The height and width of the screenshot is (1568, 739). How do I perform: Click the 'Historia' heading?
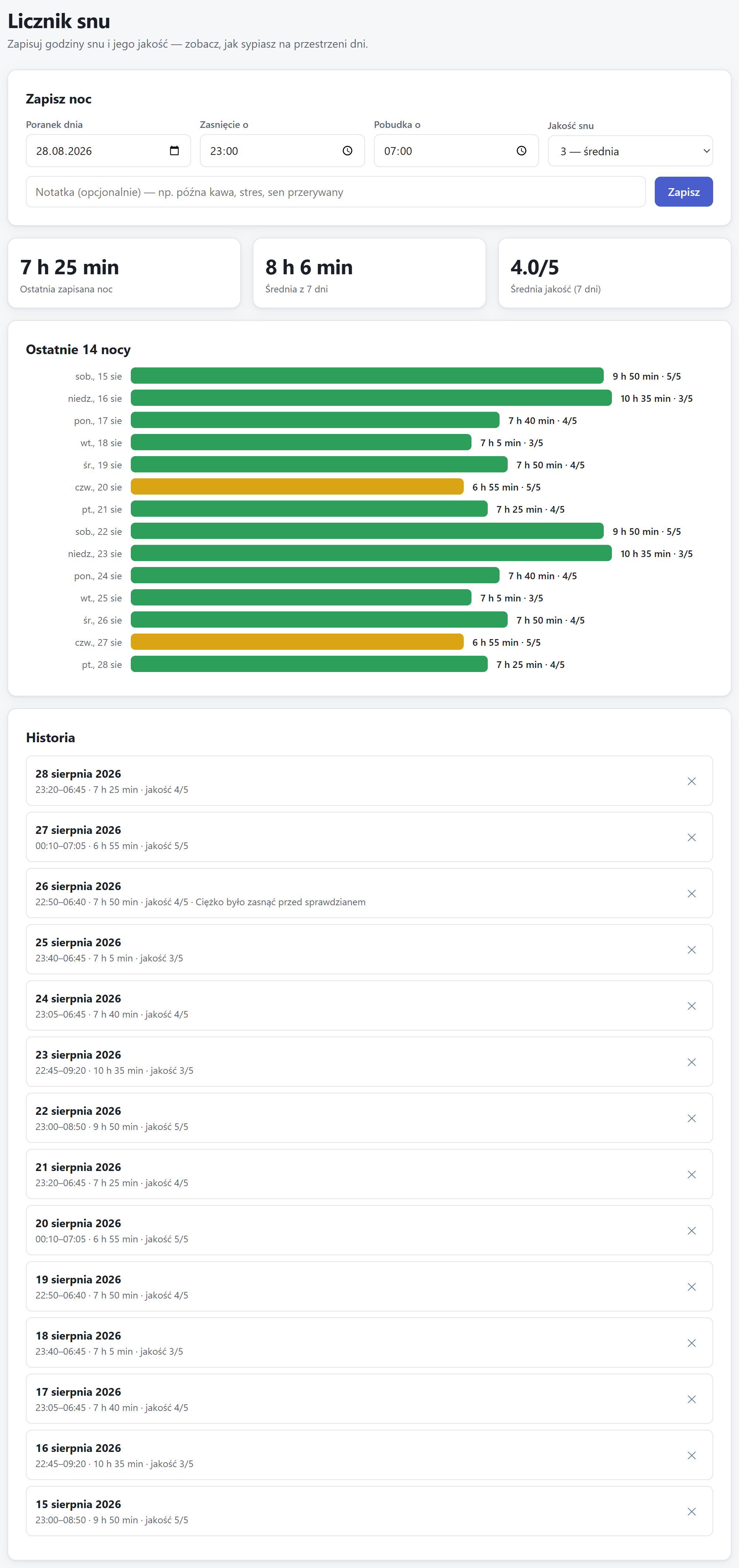(51, 738)
